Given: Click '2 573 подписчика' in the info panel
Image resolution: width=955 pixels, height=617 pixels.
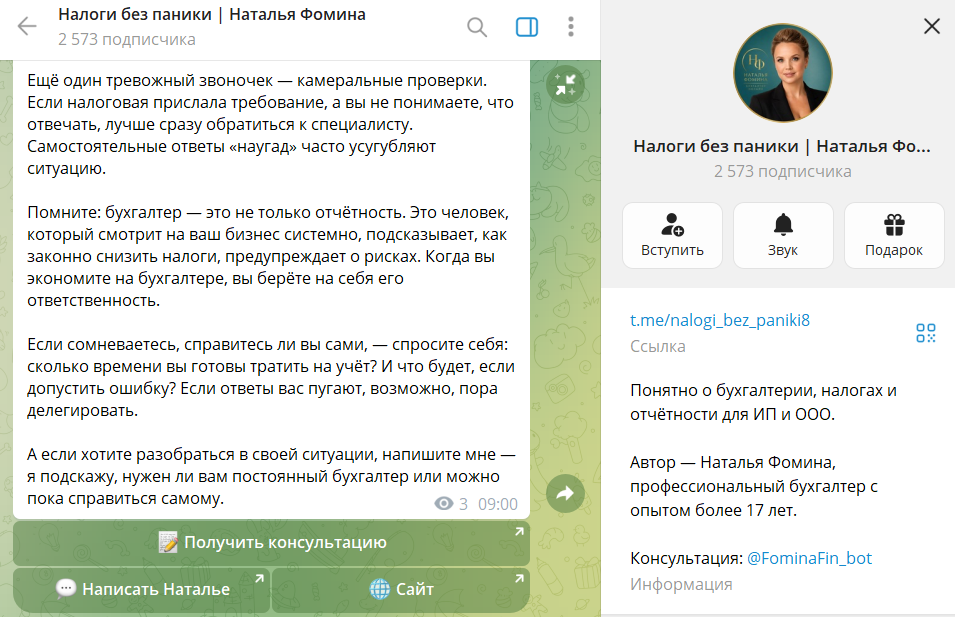Looking at the screenshot, I should pos(783,171).
